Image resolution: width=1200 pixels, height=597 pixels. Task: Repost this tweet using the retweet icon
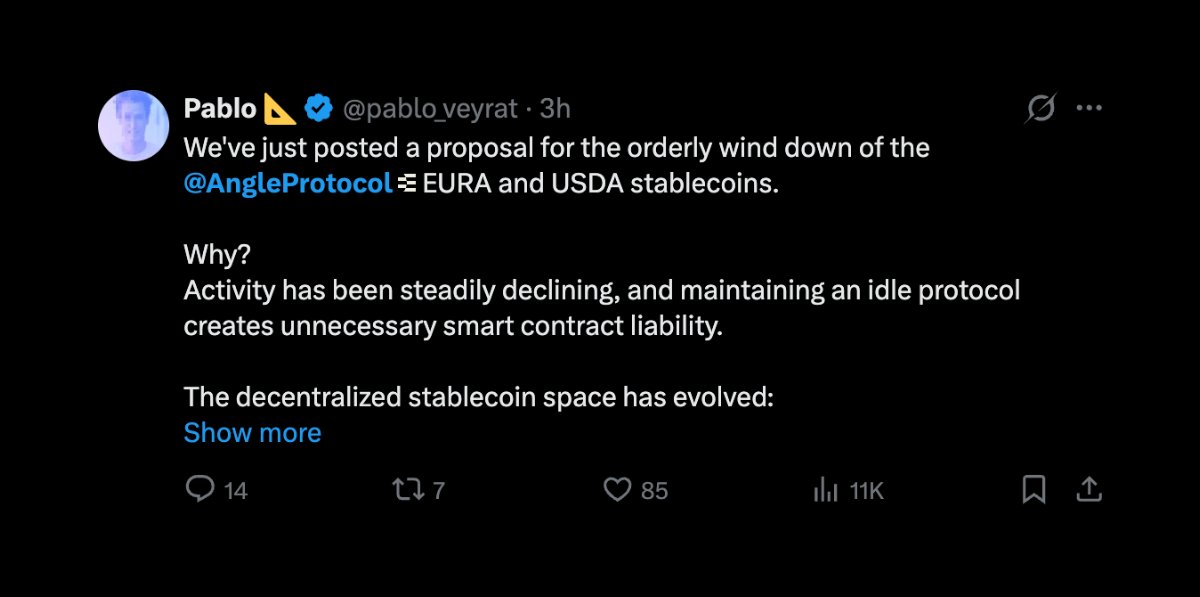click(x=405, y=489)
